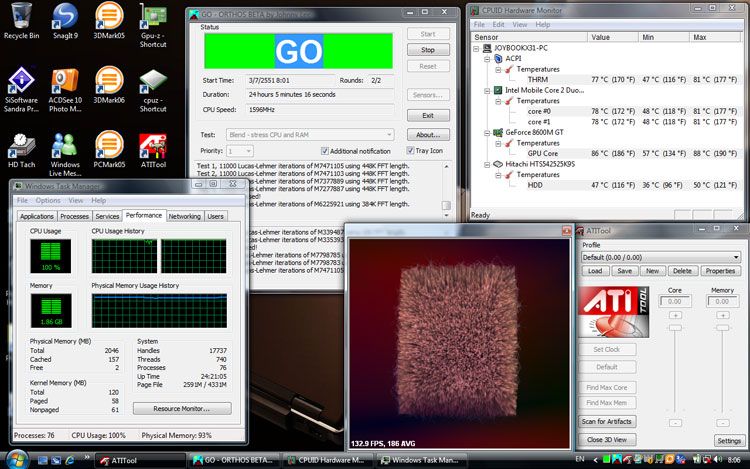Open ATITool Settings button
The image size is (750, 469).
tap(728, 440)
